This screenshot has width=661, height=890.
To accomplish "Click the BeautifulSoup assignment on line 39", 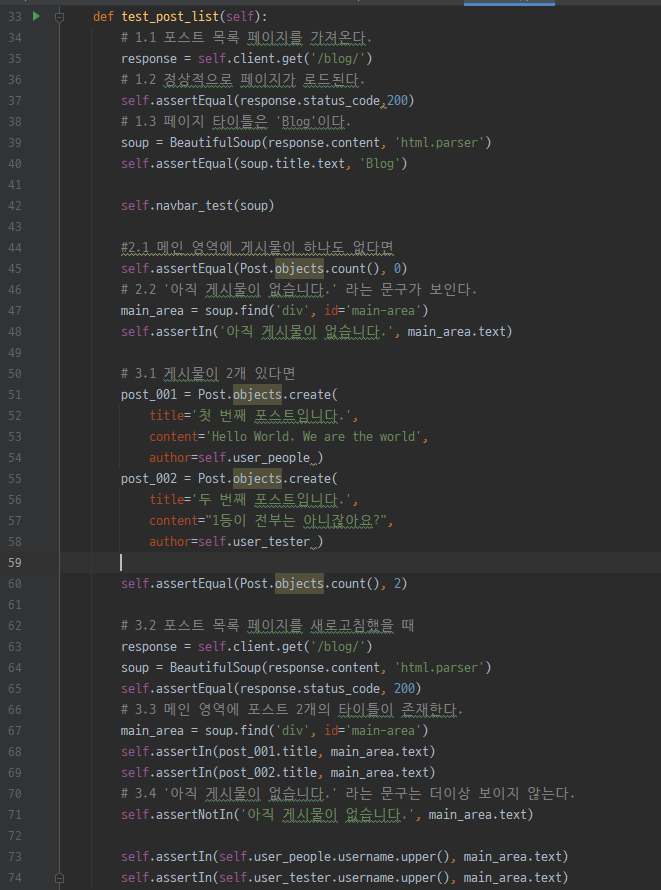I will 306,142.
